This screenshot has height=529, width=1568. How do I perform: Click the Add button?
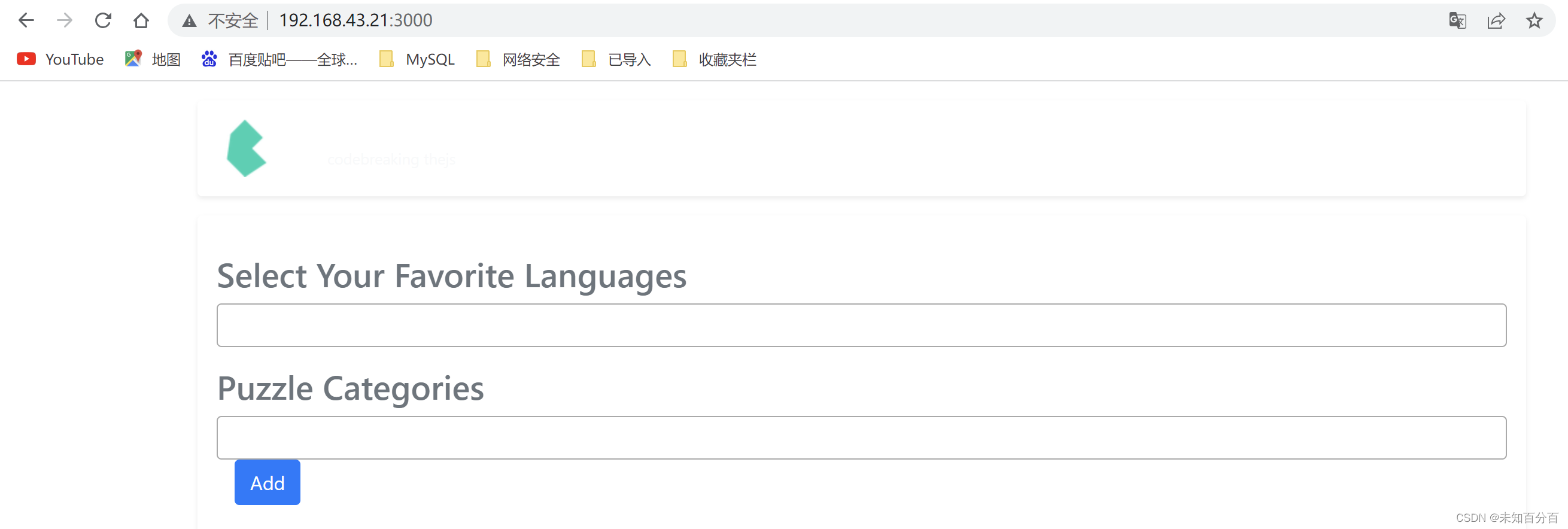coord(267,482)
